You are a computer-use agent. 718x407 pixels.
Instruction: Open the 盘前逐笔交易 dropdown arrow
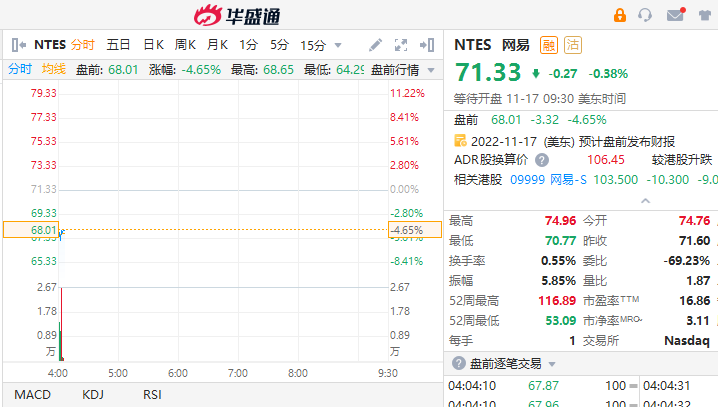pos(552,364)
